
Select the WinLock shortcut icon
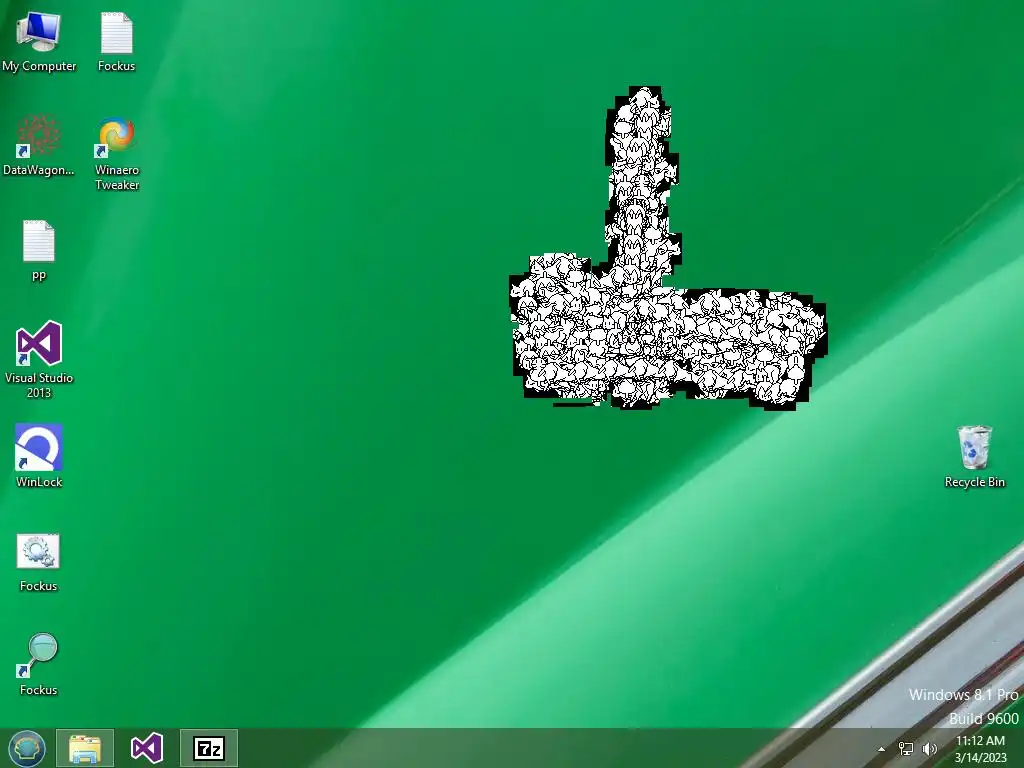(x=39, y=455)
